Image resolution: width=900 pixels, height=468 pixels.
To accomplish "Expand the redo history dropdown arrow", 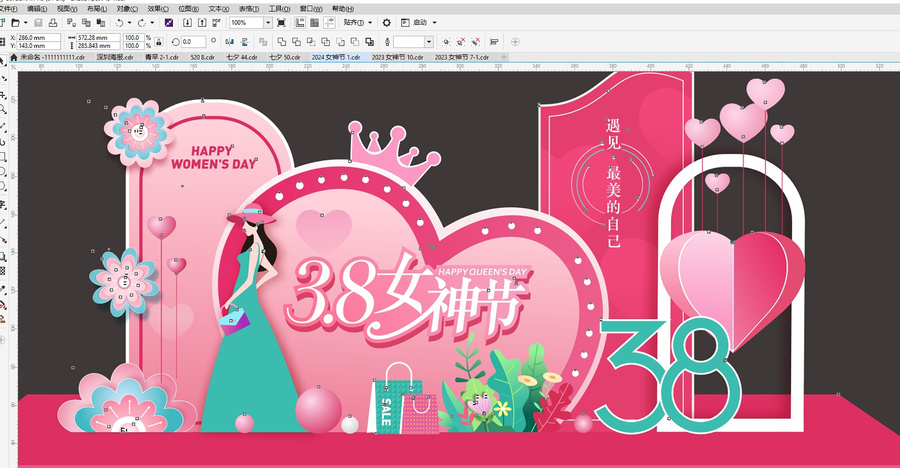I will (x=152, y=22).
